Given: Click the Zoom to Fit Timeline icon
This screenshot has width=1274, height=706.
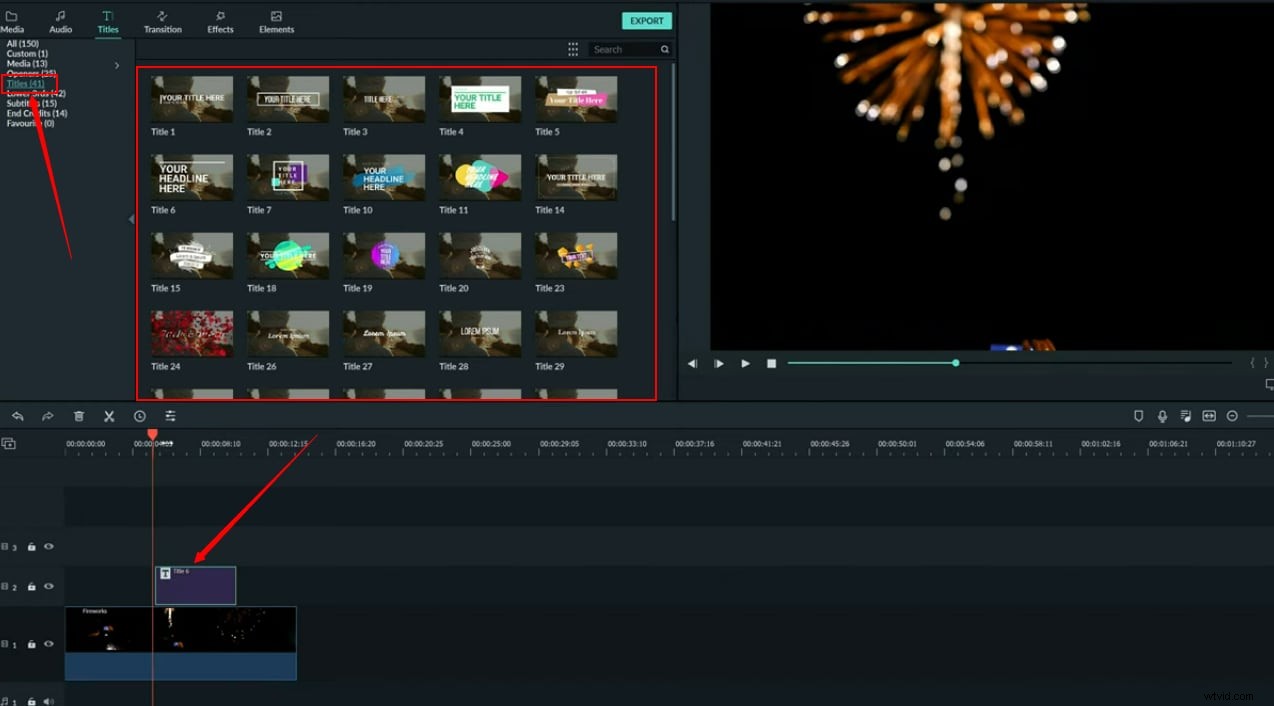Looking at the screenshot, I should tap(1209, 415).
